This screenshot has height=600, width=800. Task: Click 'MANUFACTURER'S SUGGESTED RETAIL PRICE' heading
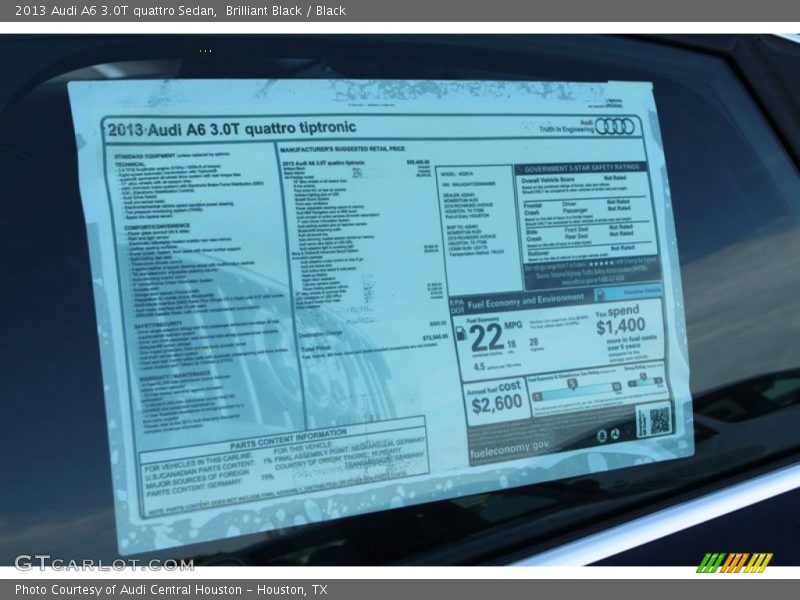342,149
